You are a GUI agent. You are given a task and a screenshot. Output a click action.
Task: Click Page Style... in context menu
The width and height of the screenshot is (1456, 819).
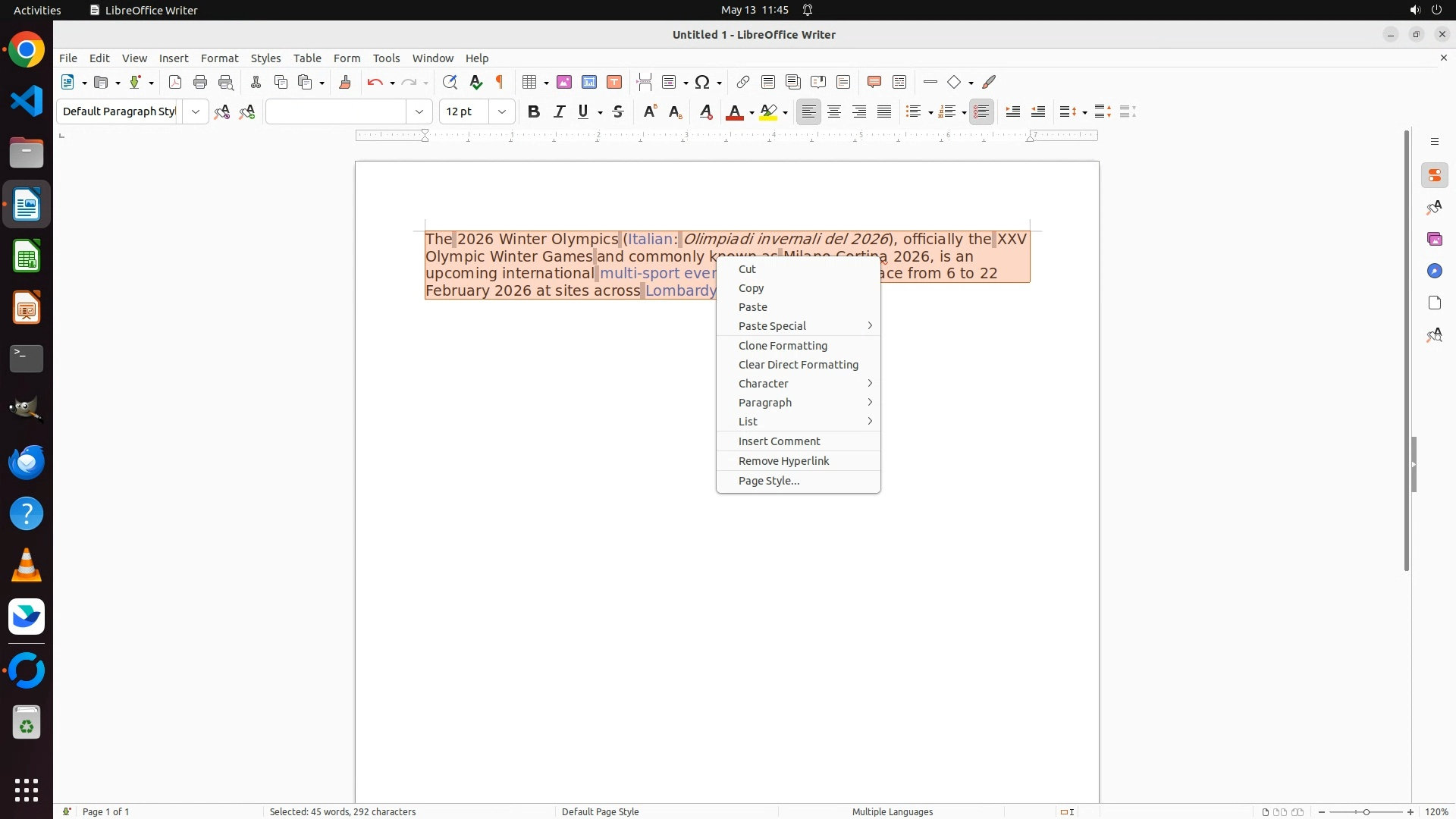coord(768,481)
